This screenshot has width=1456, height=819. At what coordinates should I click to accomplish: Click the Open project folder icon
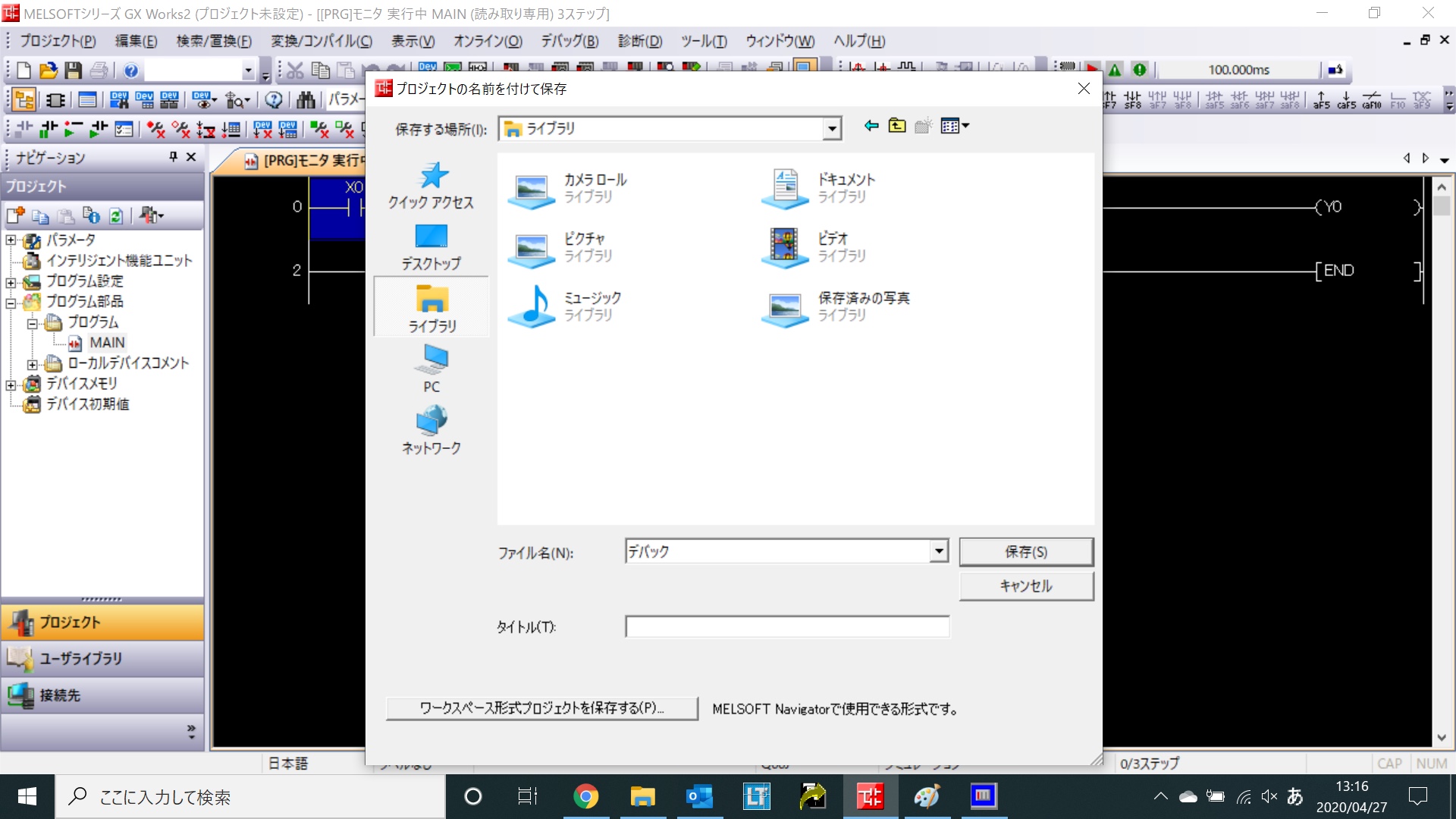pos(49,71)
